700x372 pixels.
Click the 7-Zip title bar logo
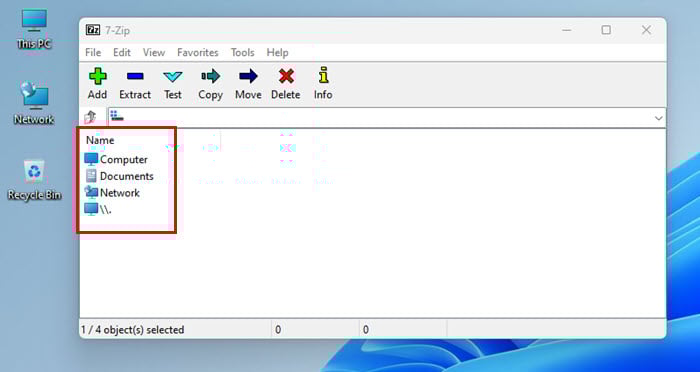click(x=93, y=30)
